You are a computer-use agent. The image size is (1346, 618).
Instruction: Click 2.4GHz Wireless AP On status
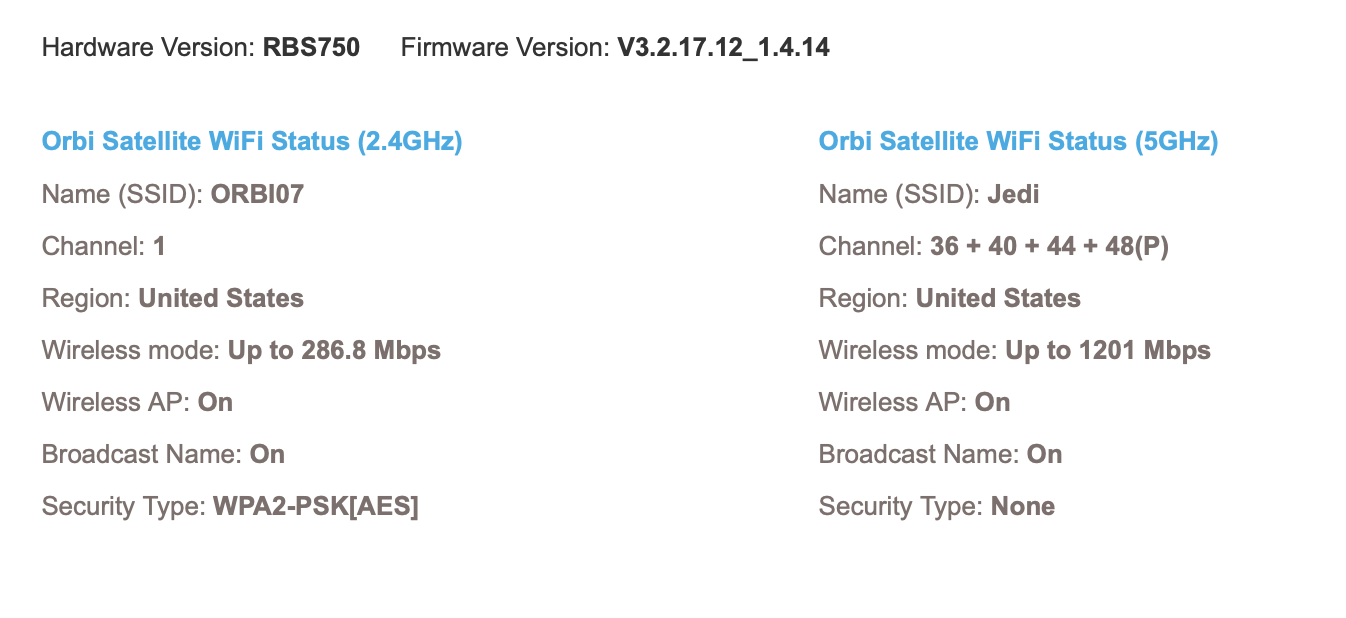pos(215,402)
